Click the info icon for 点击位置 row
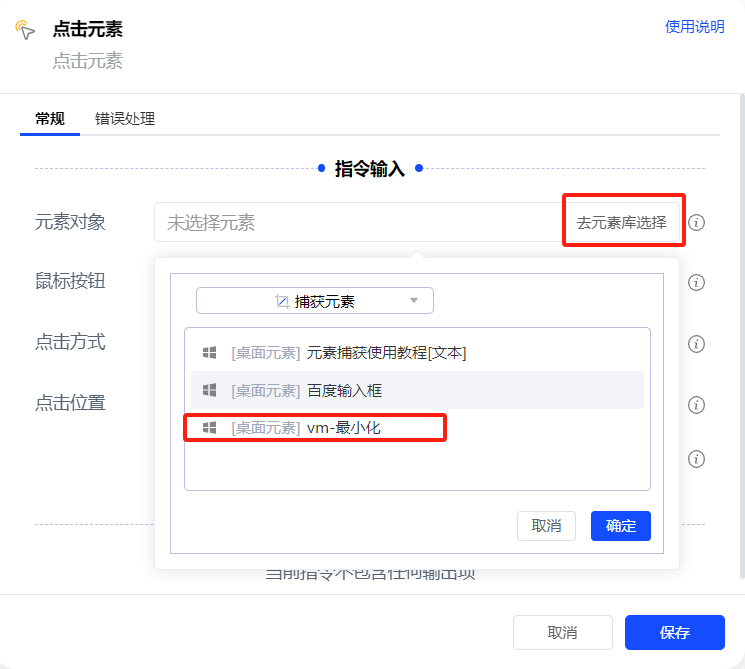Screen dimensions: 745x669 point(697,405)
